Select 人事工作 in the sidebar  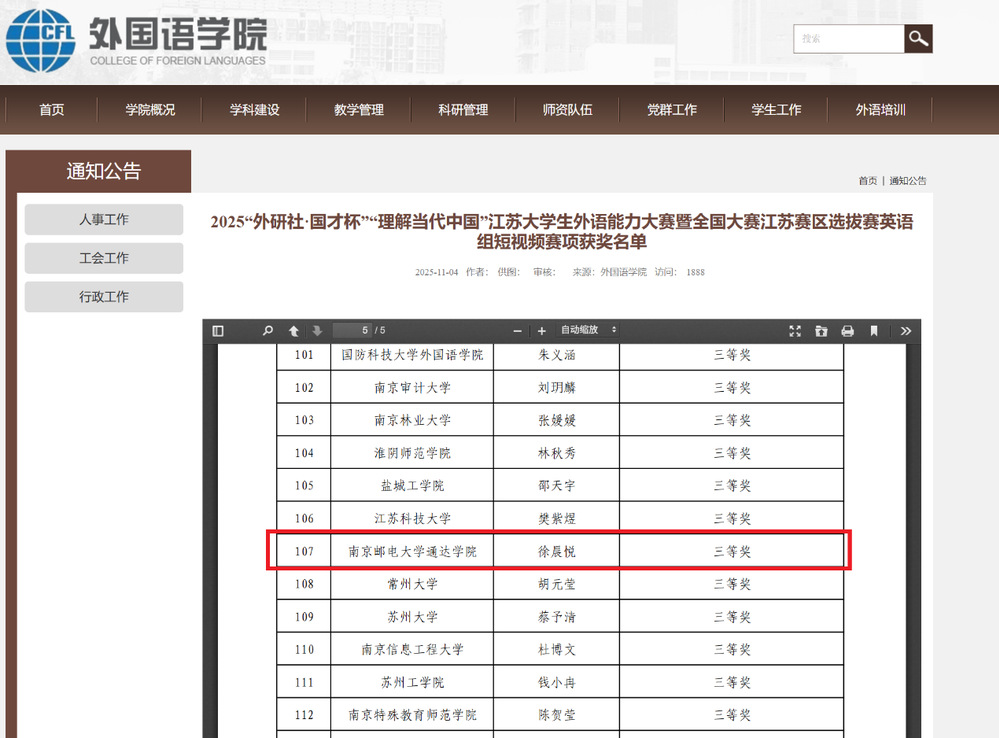tap(104, 220)
